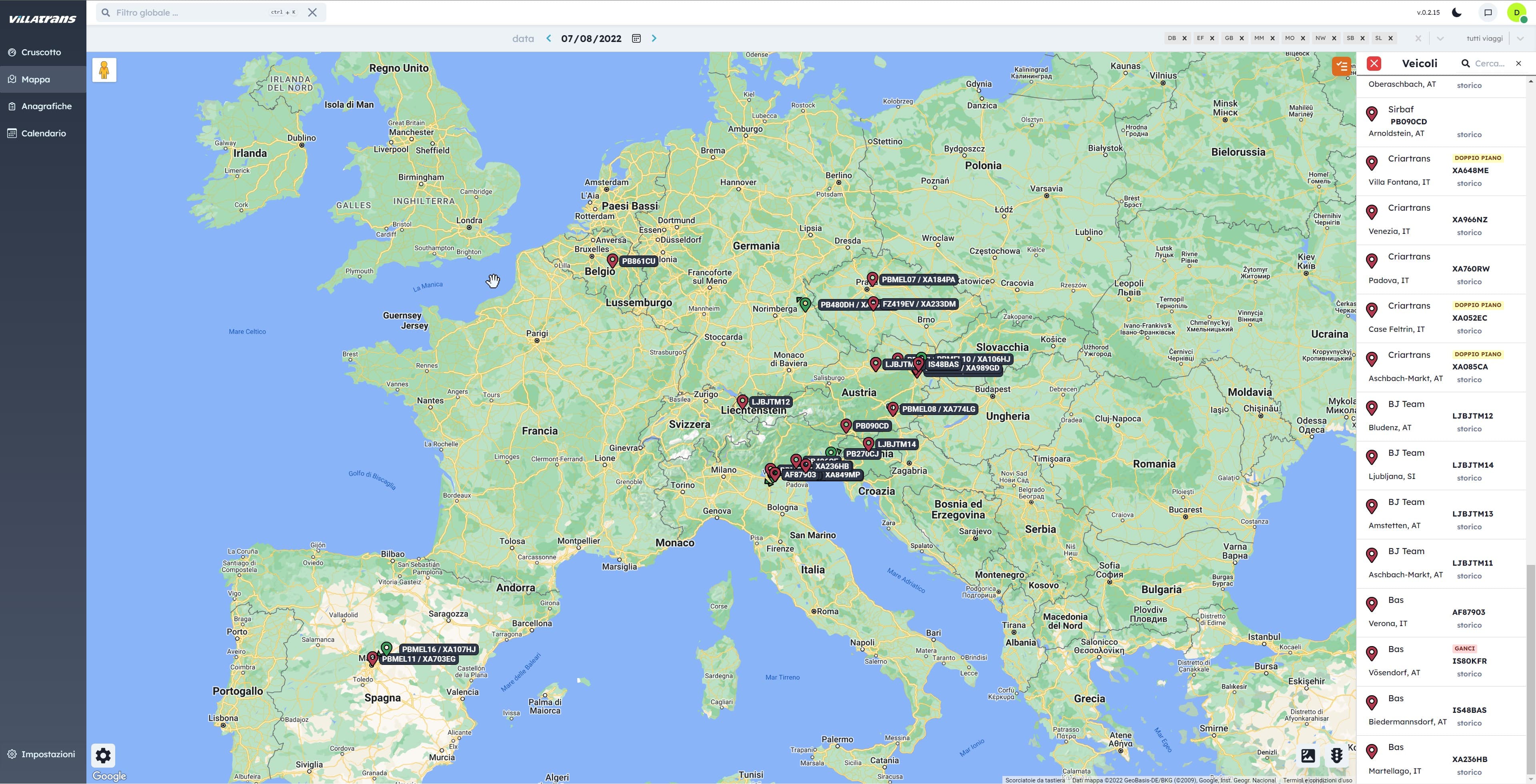1536x784 pixels.
Task: Select the Street View pegman
Action: pyautogui.click(x=104, y=70)
